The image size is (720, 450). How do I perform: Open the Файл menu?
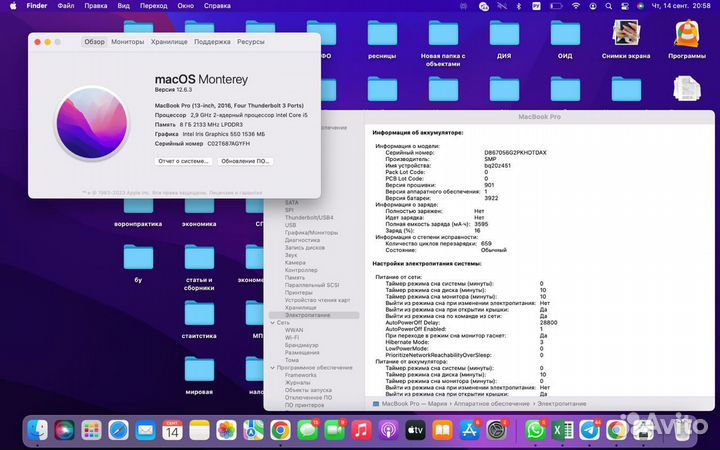click(x=66, y=6)
